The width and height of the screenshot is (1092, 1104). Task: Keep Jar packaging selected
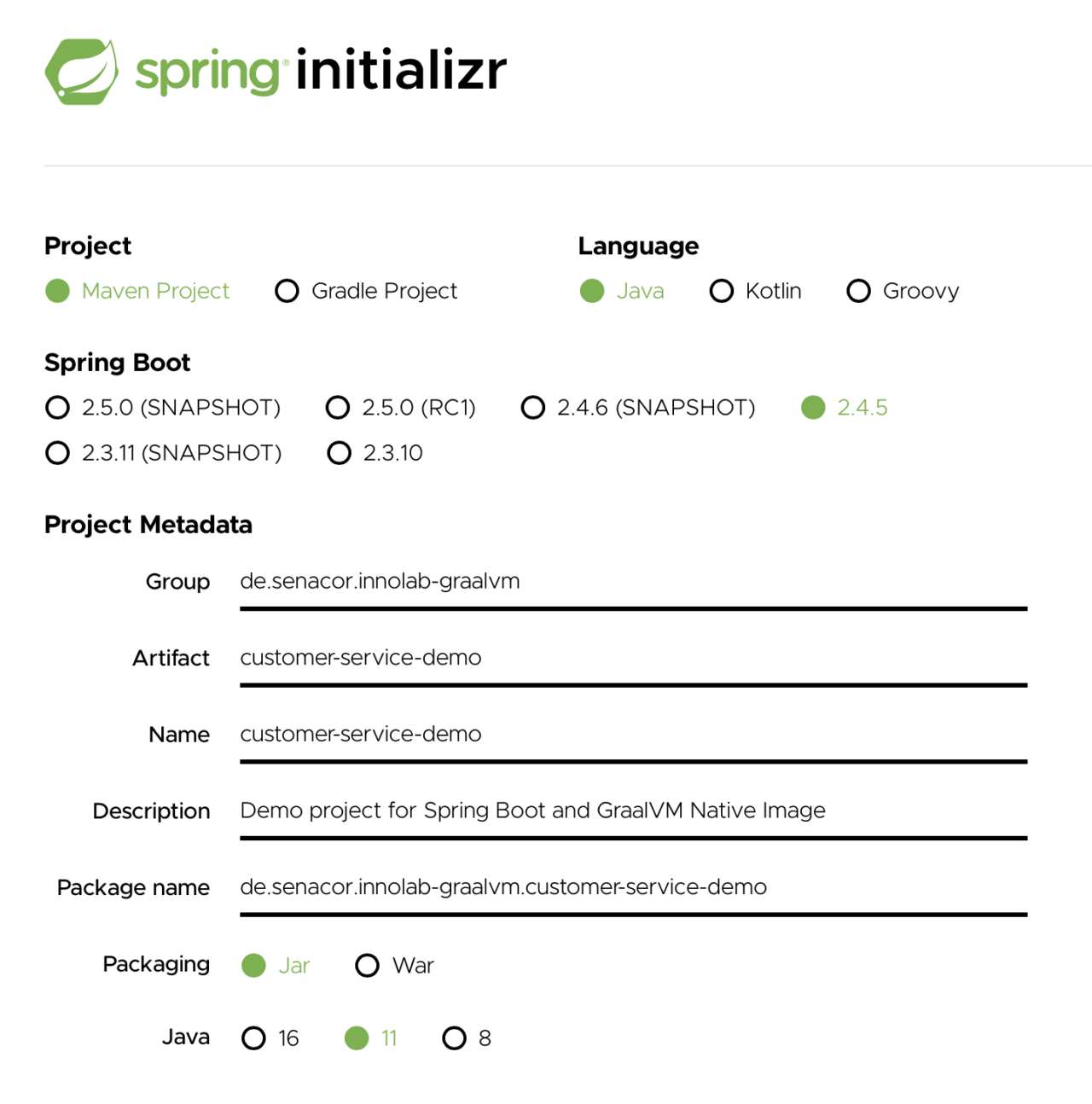[x=253, y=966]
